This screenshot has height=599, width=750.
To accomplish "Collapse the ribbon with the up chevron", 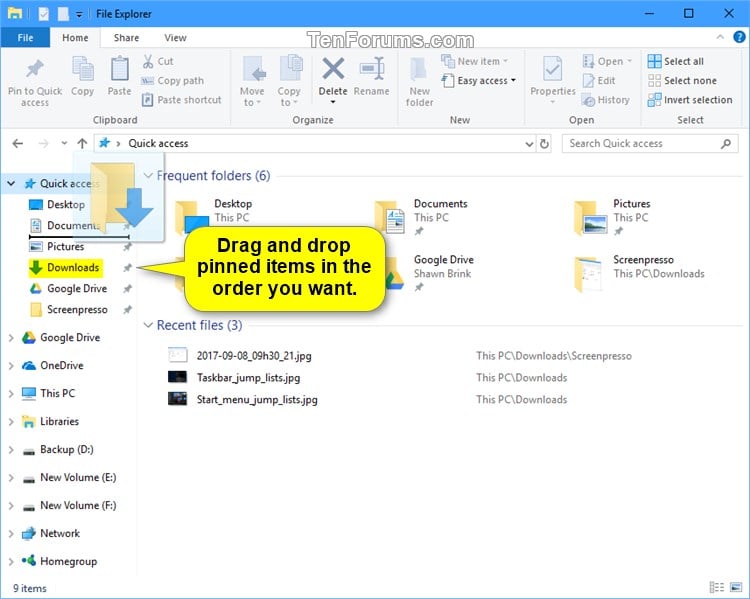I will [x=720, y=37].
